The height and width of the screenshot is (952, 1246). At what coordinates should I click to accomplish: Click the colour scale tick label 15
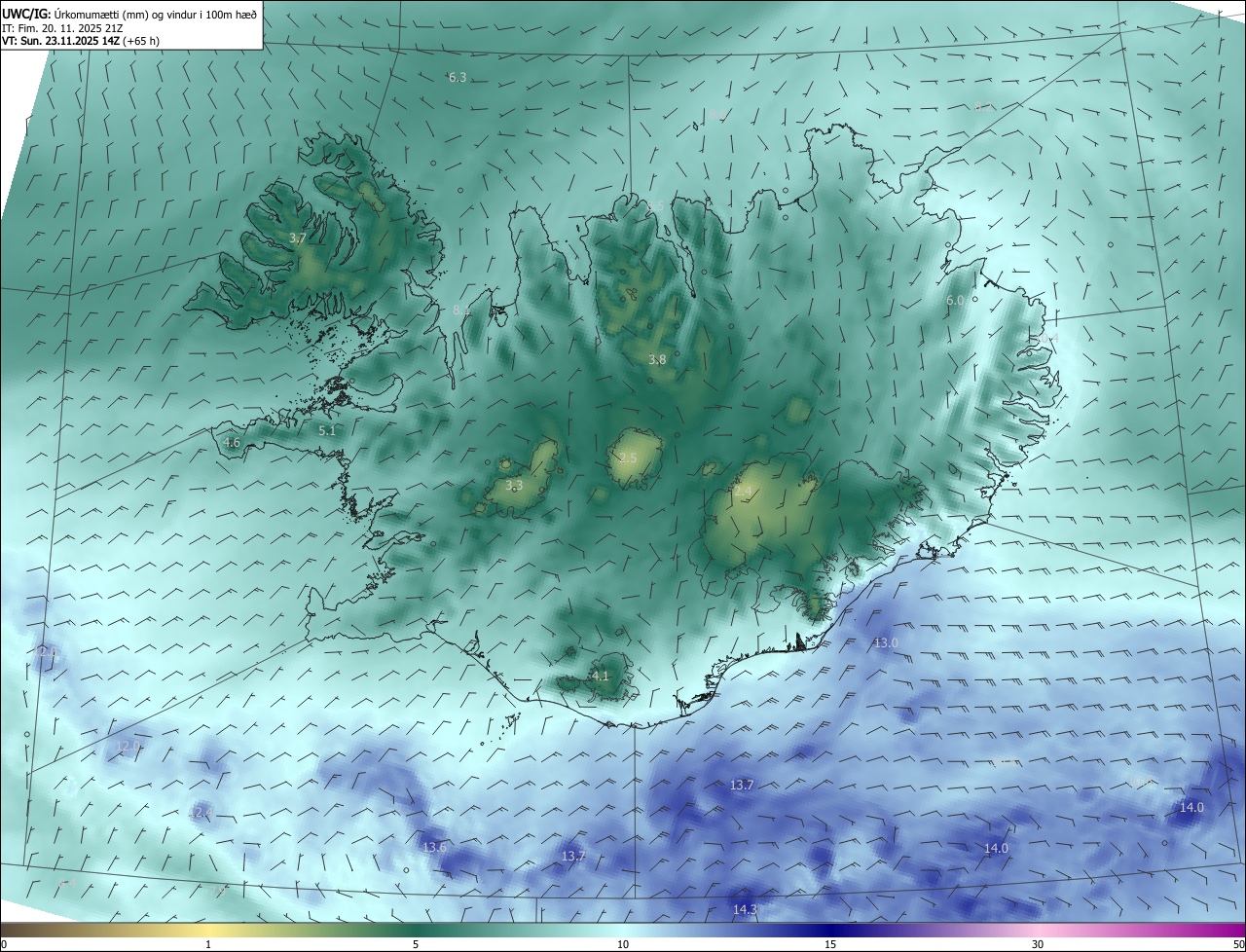point(830,944)
